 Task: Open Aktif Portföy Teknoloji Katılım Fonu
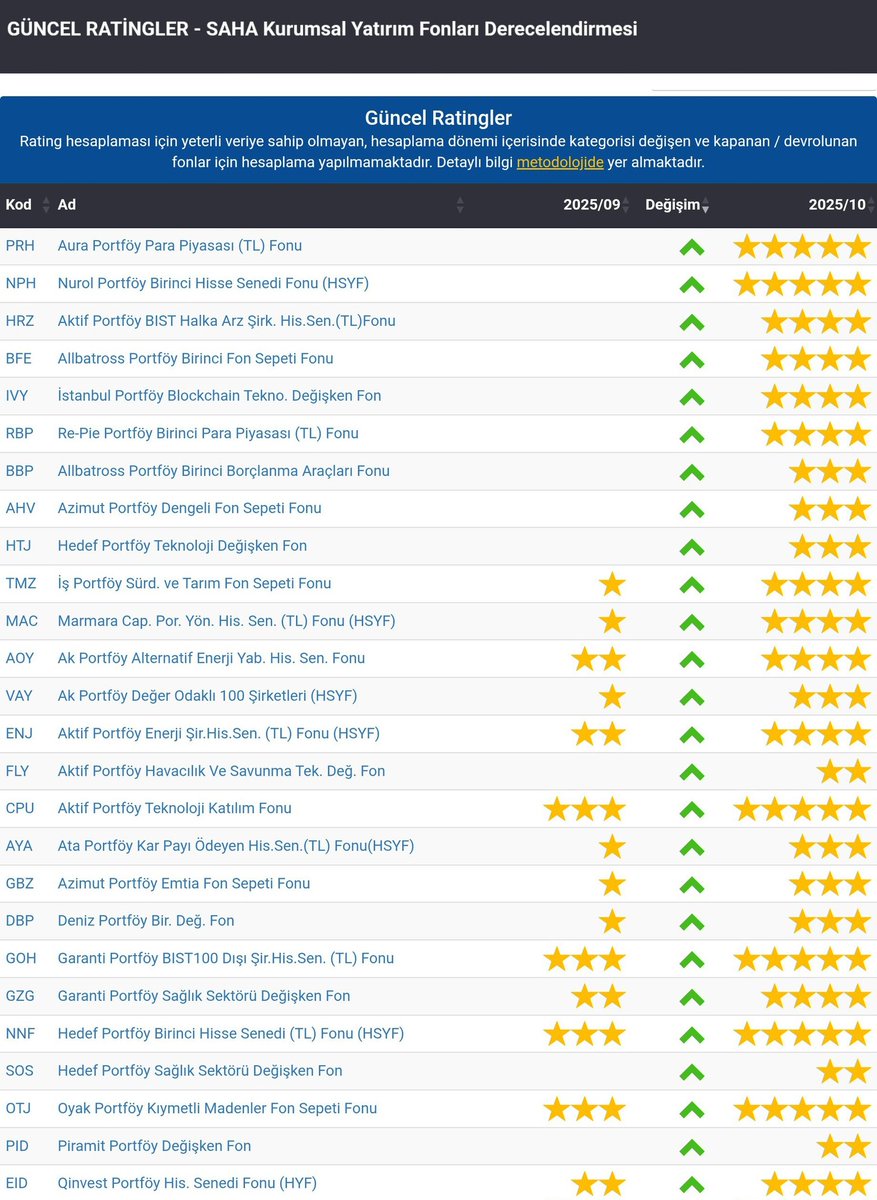click(175, 808)
